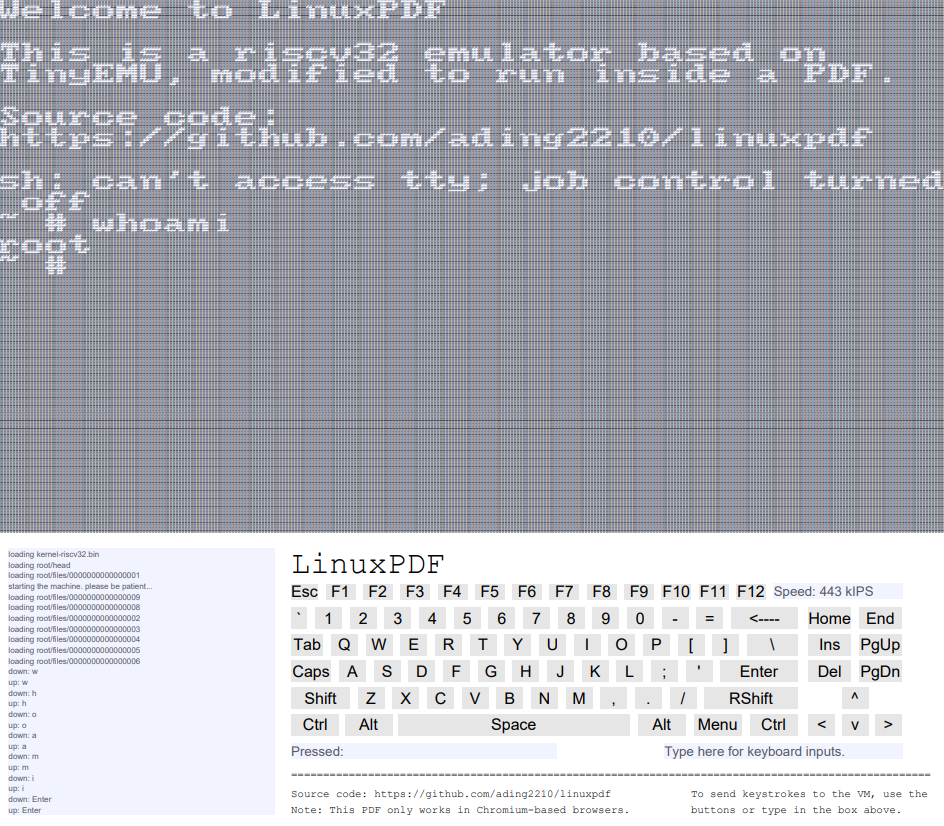Click the 'starting the machine' log line
This screenshot has height=826, width=944.
coord(80,586)
